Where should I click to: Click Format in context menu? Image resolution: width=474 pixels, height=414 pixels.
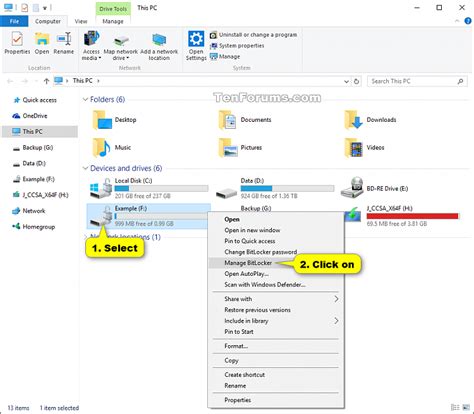(x=276, y=346)
